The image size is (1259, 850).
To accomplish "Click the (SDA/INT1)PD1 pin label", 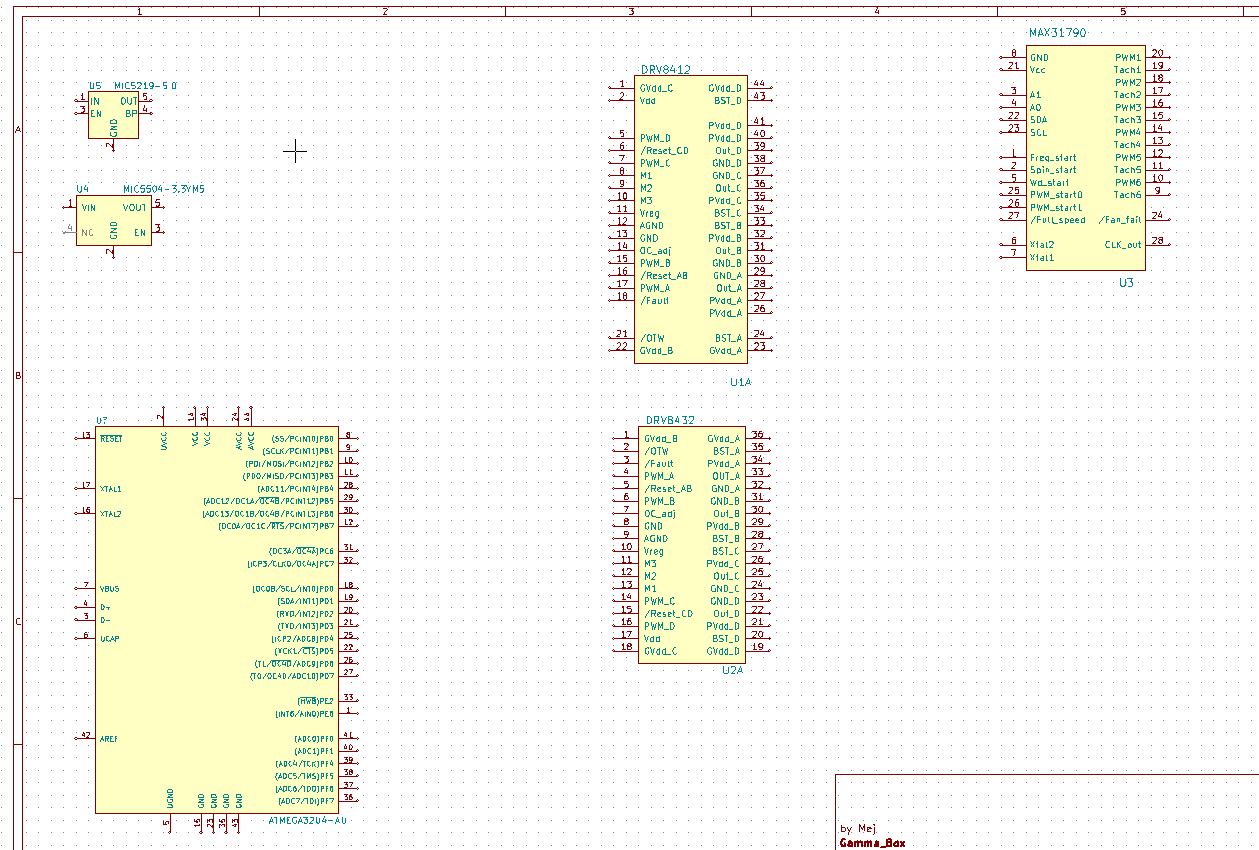I will 305,601.
